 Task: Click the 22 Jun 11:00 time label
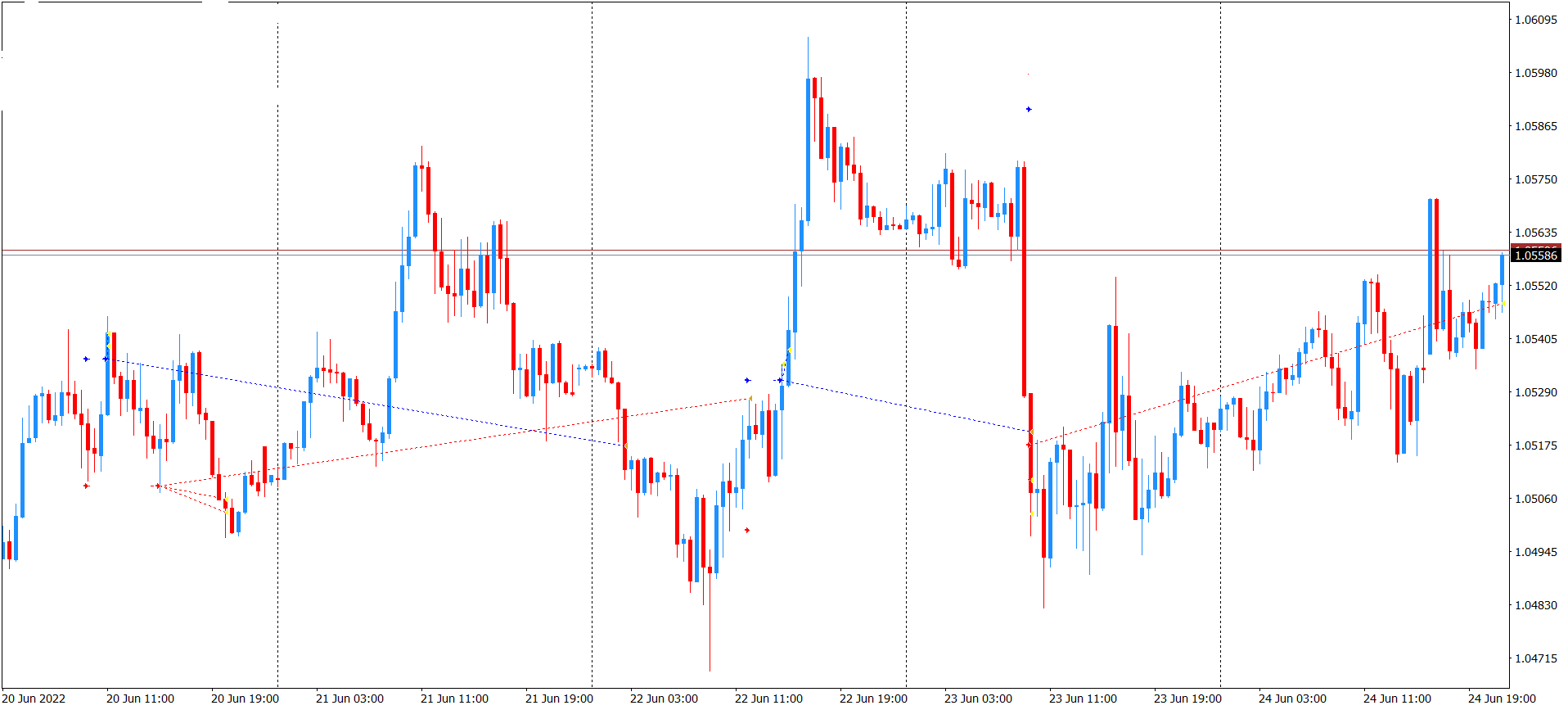coord(768,699)
